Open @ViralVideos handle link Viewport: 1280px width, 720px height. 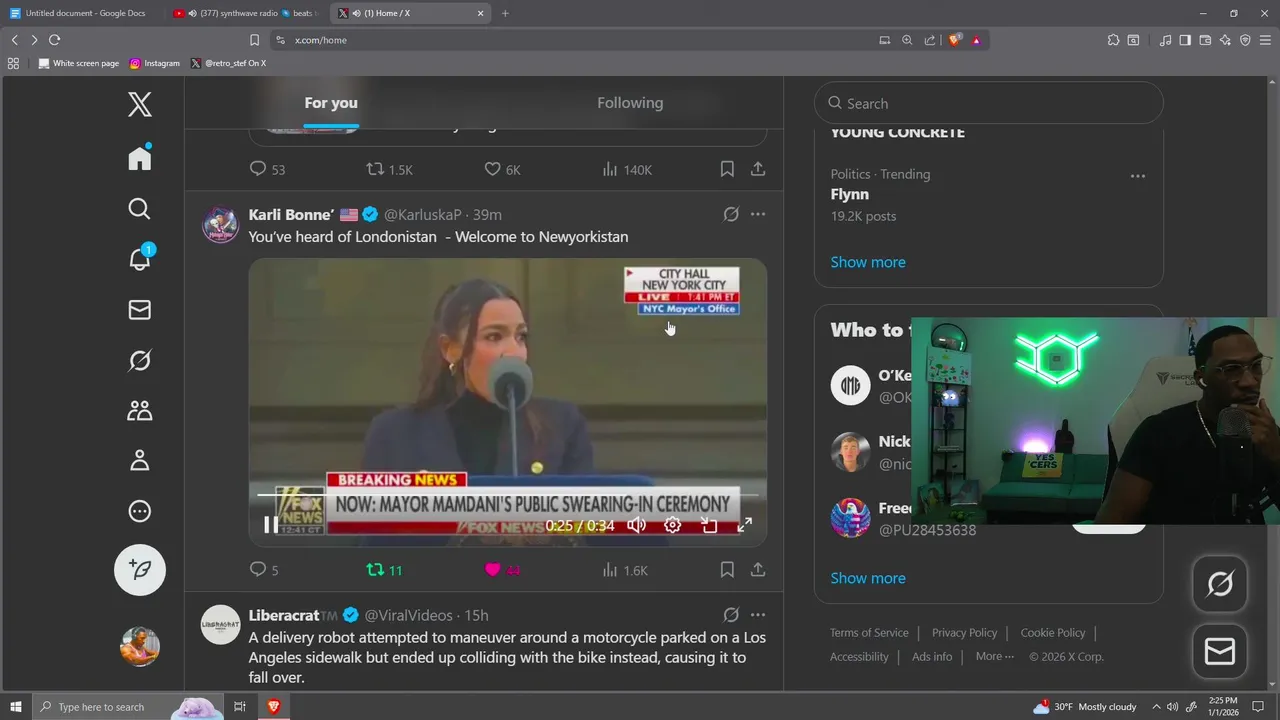click(408, 615)
